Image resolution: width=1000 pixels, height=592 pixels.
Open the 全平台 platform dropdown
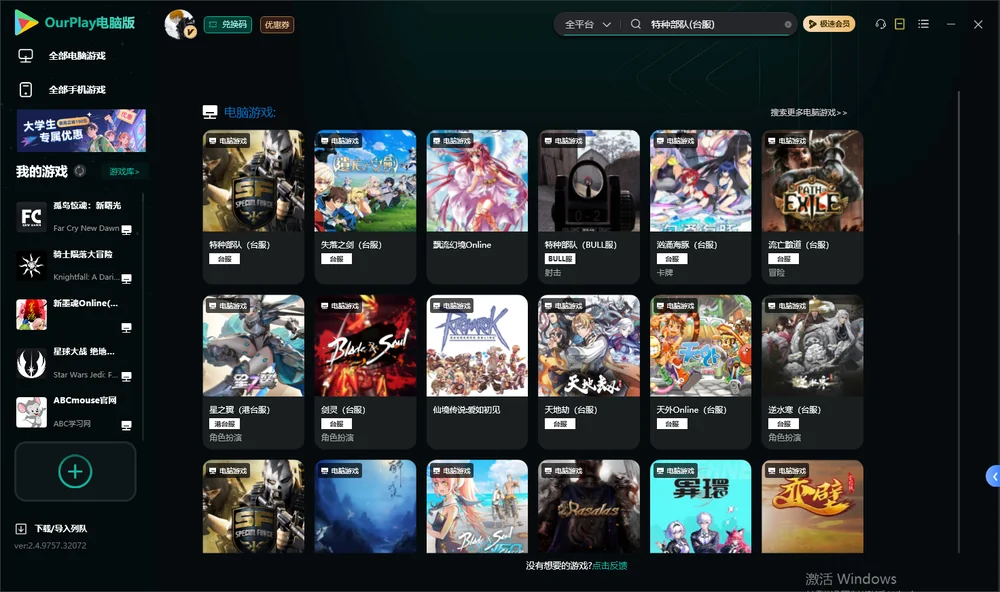point(587,24)
